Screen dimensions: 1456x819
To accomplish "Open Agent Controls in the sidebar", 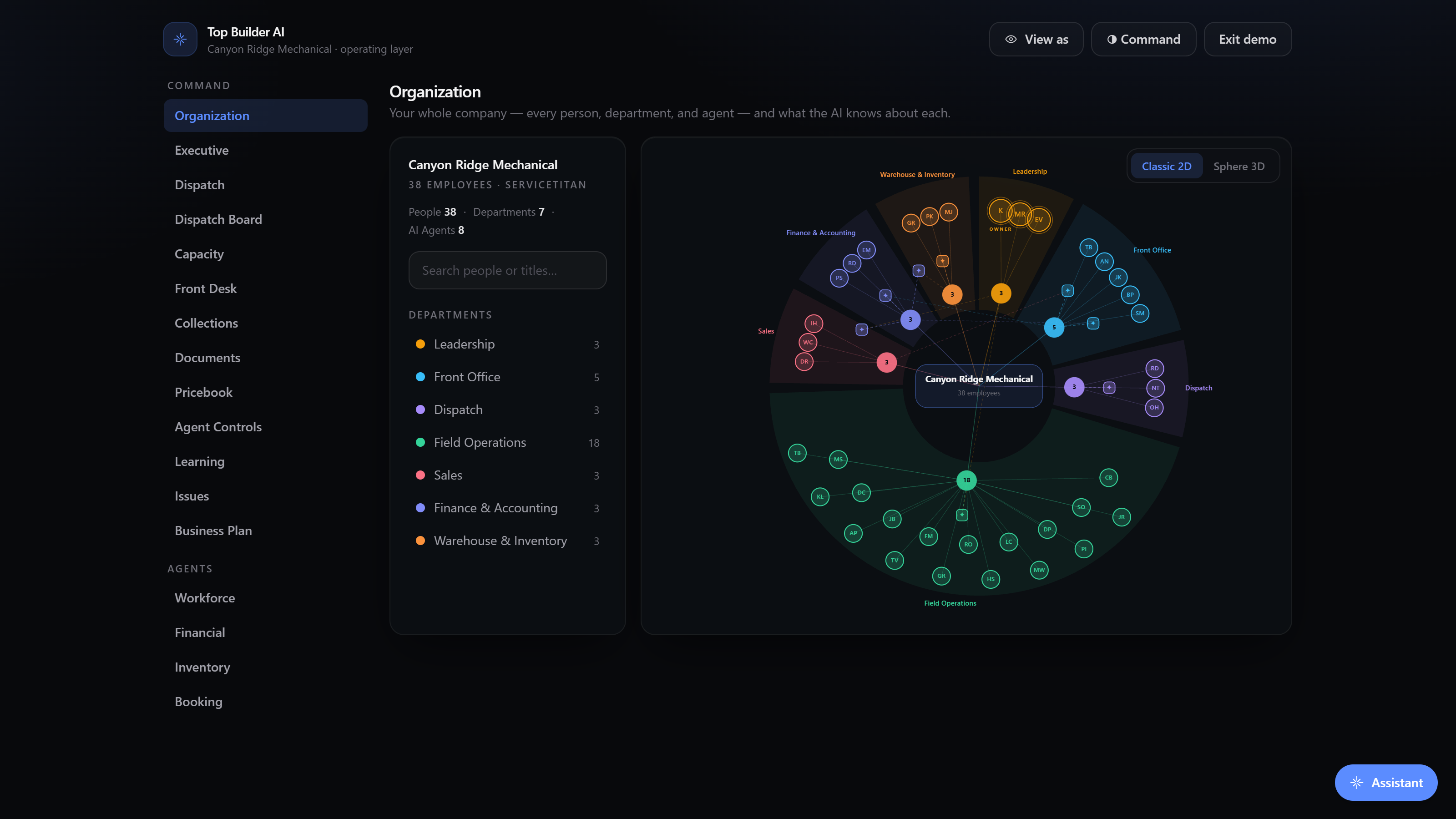I will pos(265,427).
